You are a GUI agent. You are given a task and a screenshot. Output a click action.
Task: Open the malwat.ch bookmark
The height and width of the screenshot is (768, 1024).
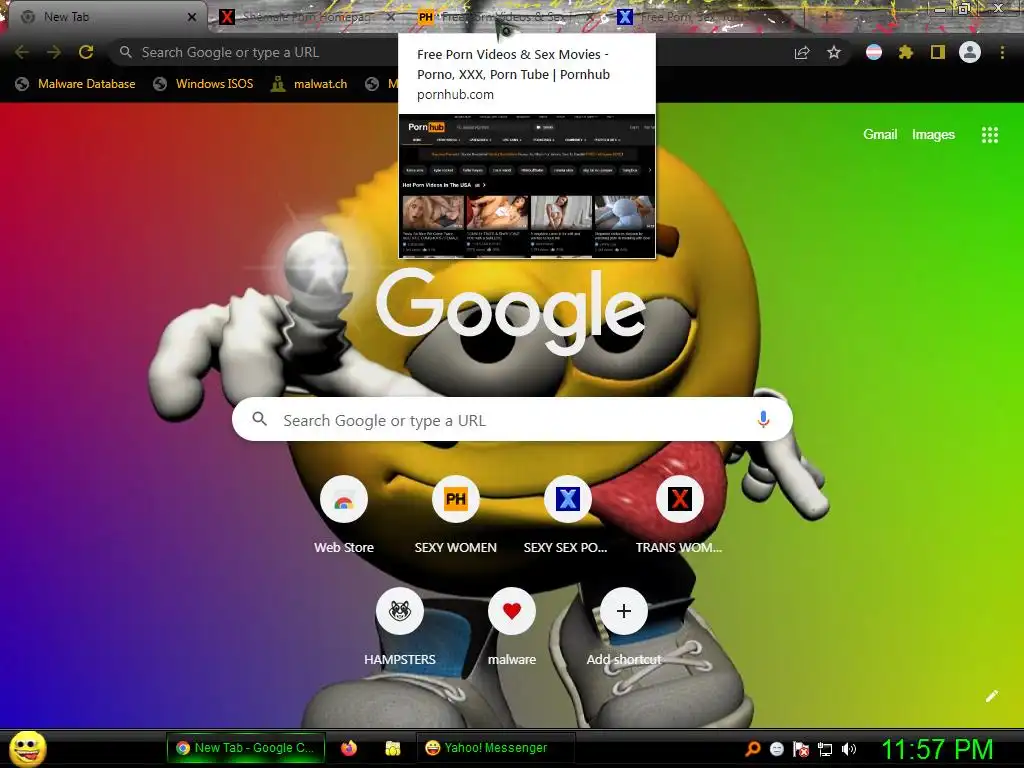(x=310, y=84)
